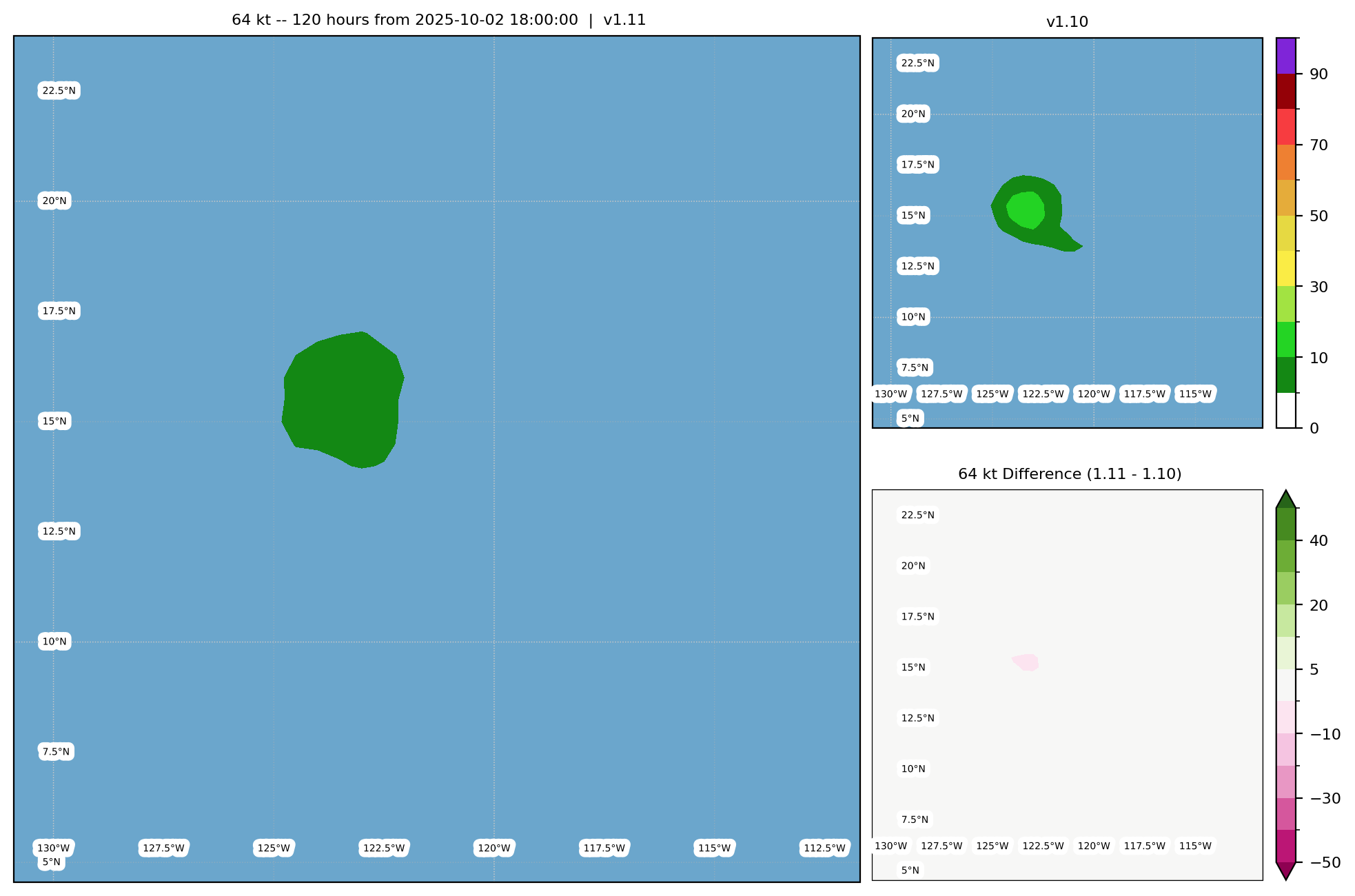Click the upward arrow atop difference colorbar

click(1285, 500)
